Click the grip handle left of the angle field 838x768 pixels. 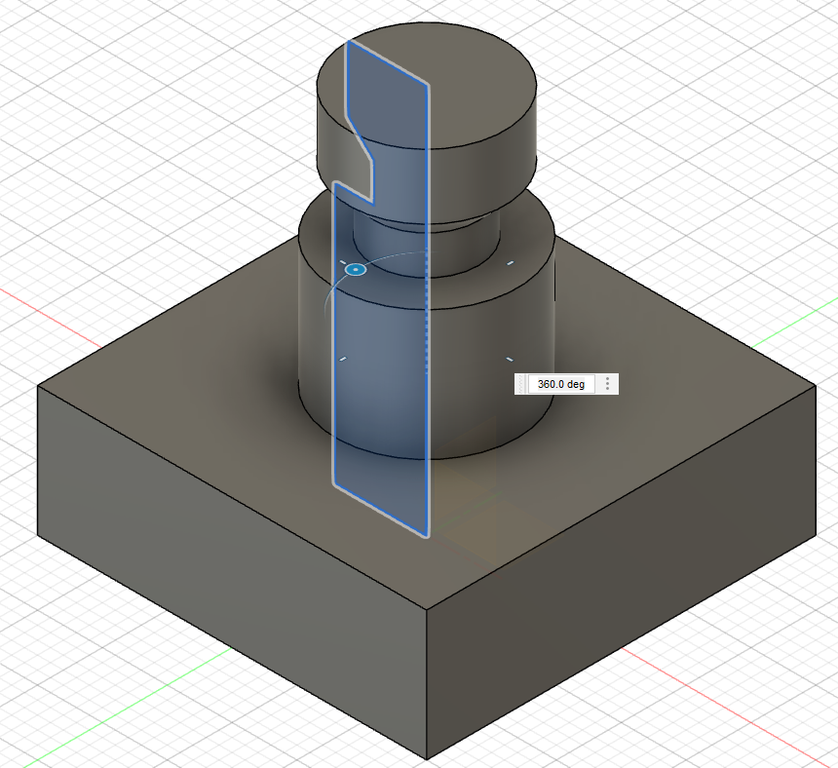point(520,384)
